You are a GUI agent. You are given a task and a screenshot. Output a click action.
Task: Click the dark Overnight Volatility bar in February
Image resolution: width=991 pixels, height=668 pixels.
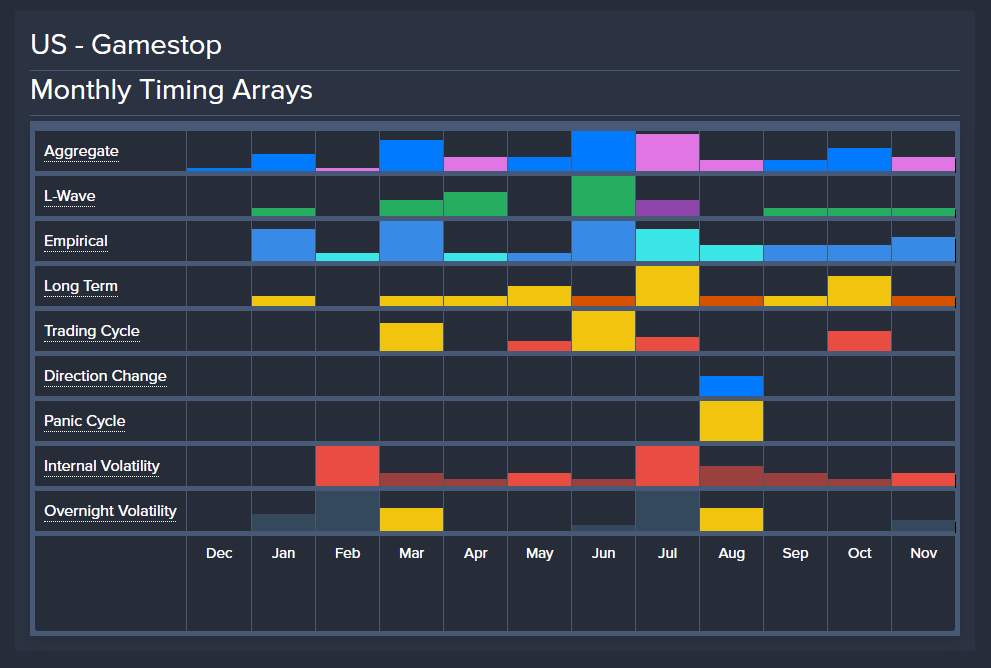(x=348, y=511)
